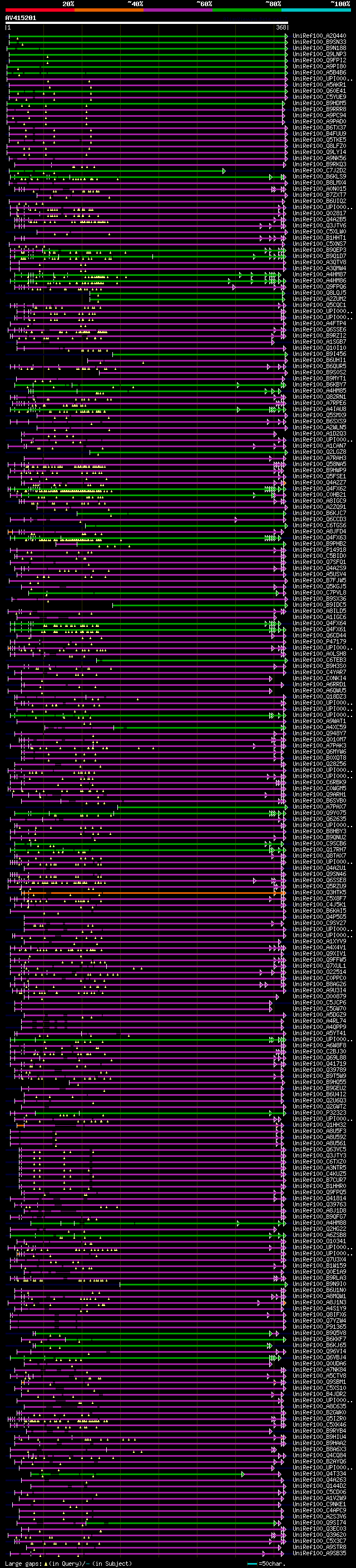356x1568 pixels.
Task: Select hit UniRef100_Q7XUL1
Action: tap(319, 966)
